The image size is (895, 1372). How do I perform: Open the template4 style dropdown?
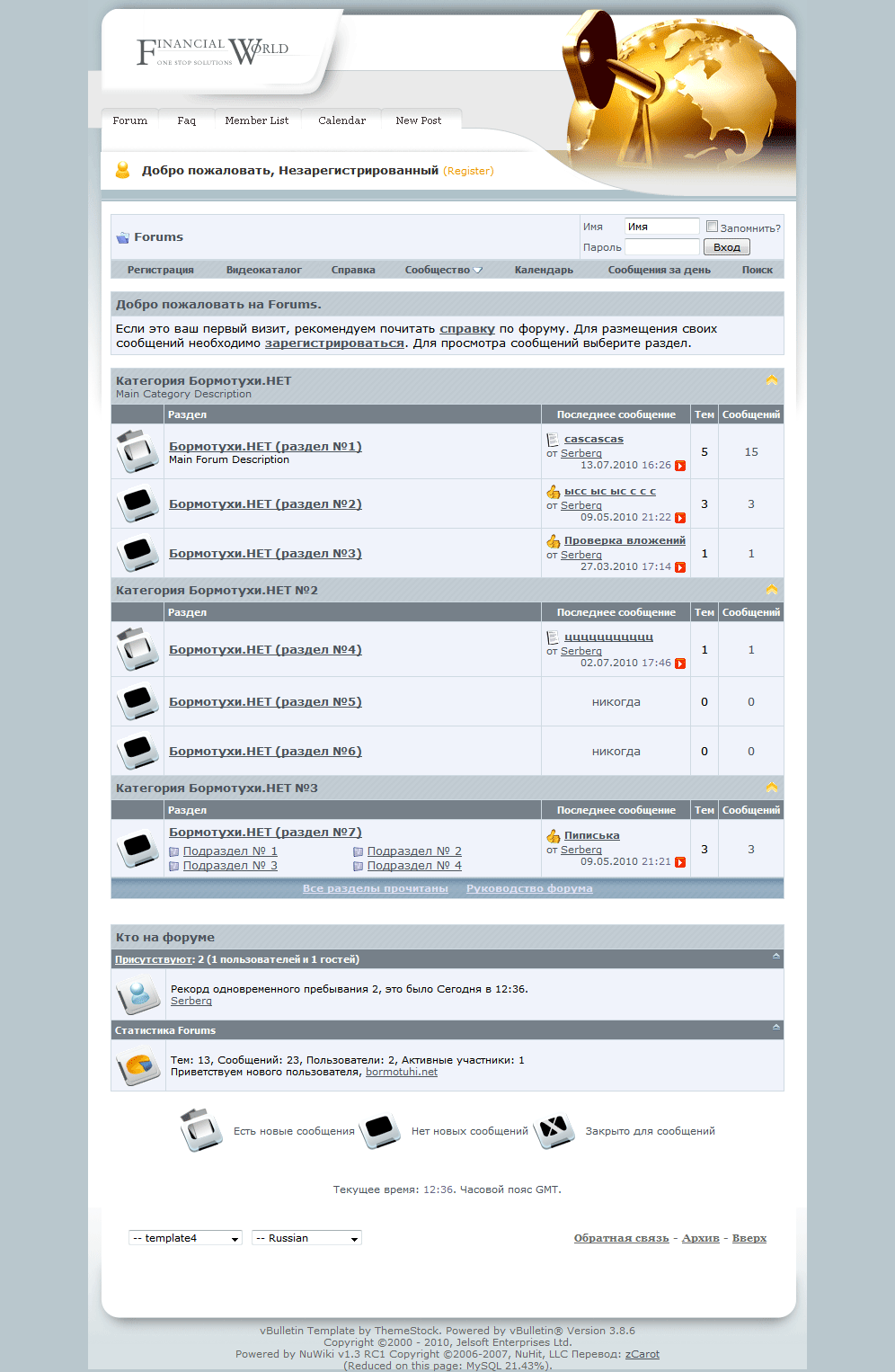click(x=185, y=1238)
